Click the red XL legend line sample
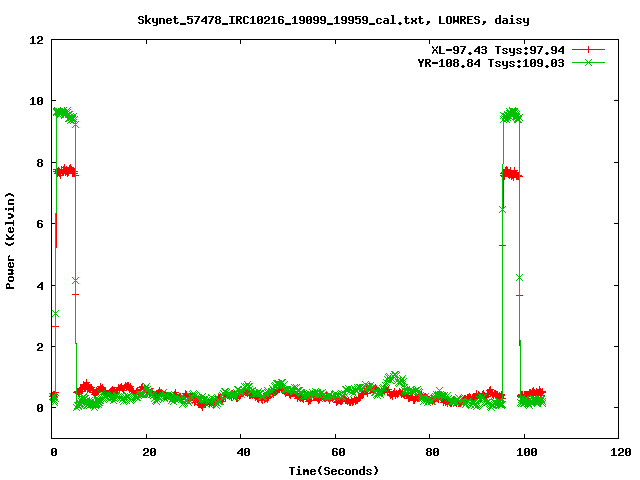The image size is (640, 480). tap(588, 50)
